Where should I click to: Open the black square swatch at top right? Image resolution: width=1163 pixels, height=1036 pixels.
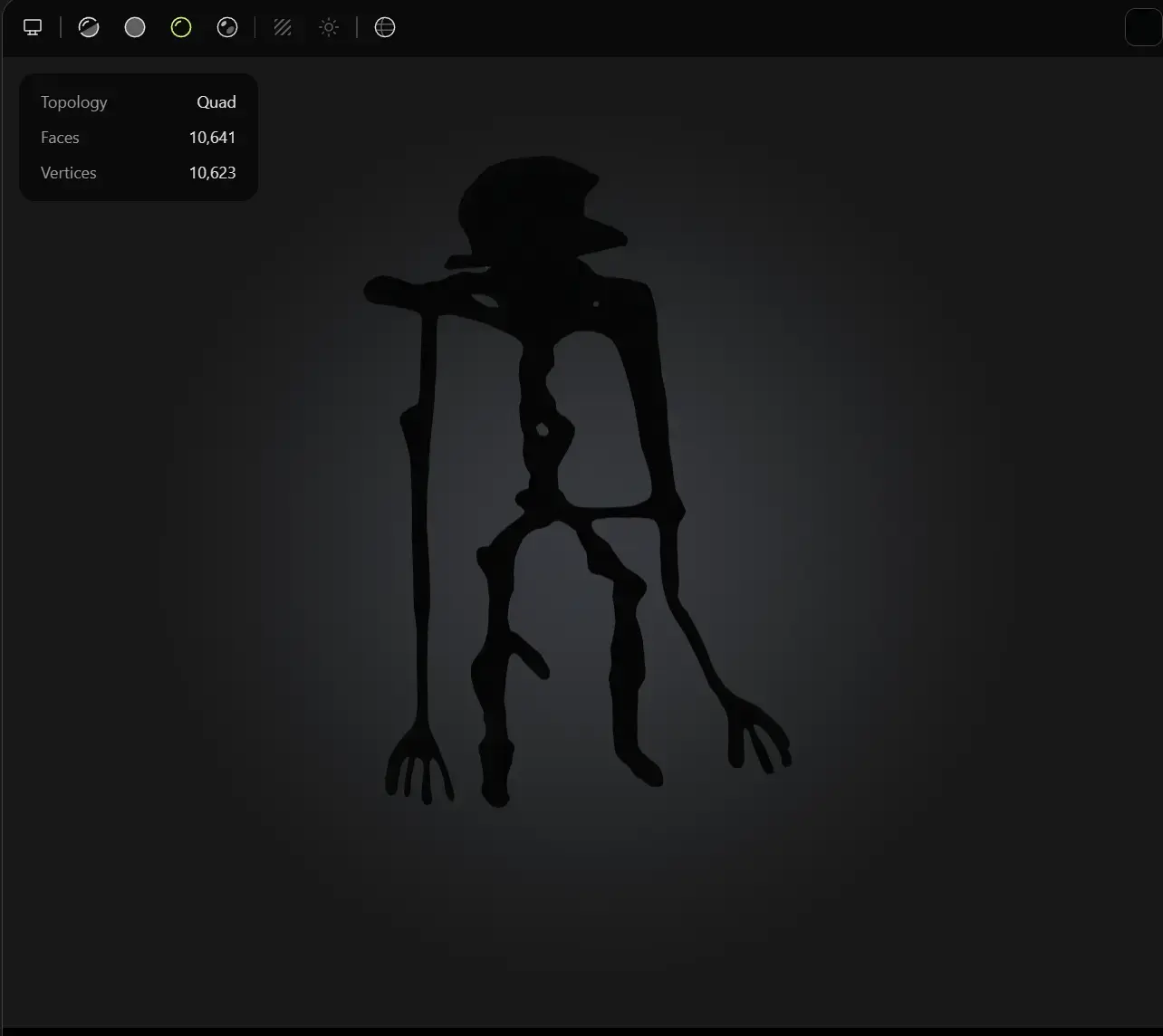click(x=1142, y=27)
